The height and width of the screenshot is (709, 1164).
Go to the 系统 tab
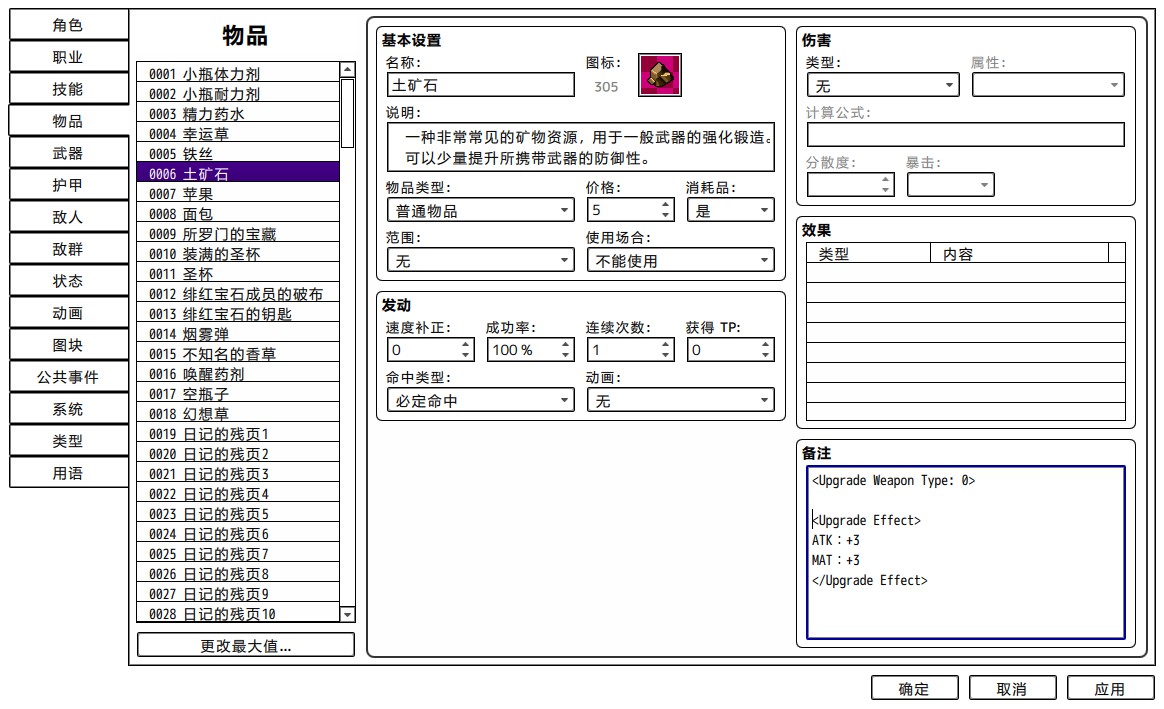tap(68, 409)
